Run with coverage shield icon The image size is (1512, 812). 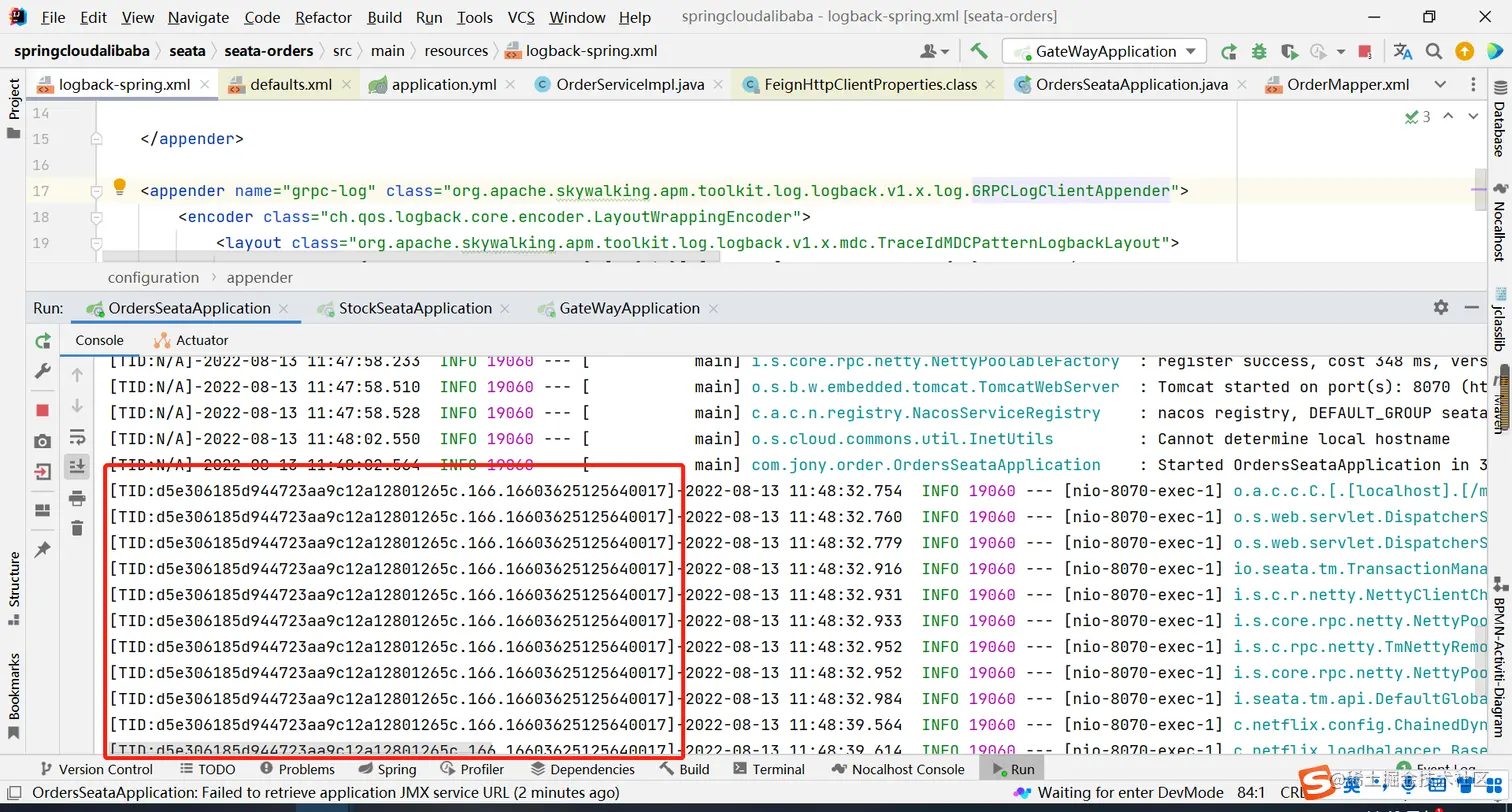point(1289,51)
